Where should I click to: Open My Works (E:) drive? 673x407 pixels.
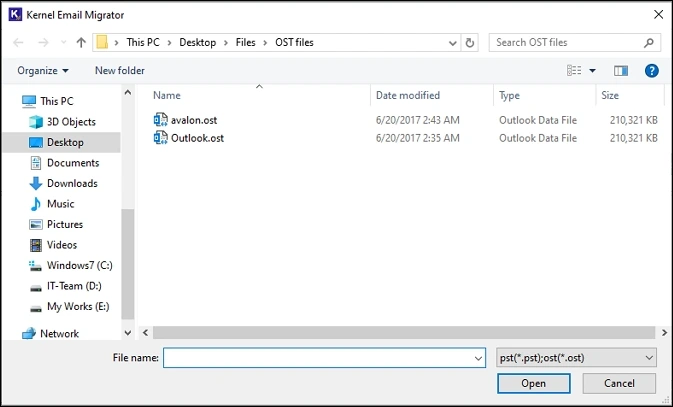pyautogui.click(x=78, y=307)
